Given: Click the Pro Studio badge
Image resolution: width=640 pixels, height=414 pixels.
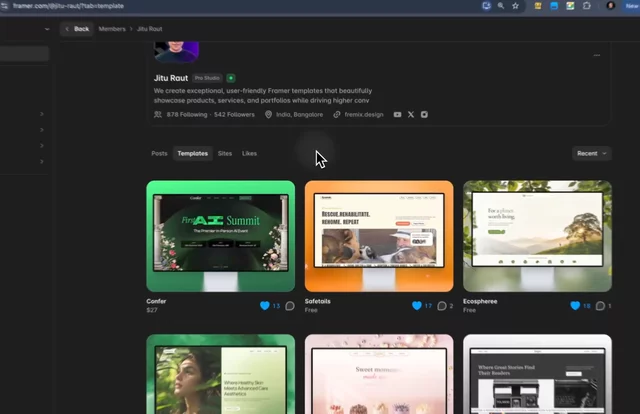Looking at the screenshot, I should (x=207, y=78).
